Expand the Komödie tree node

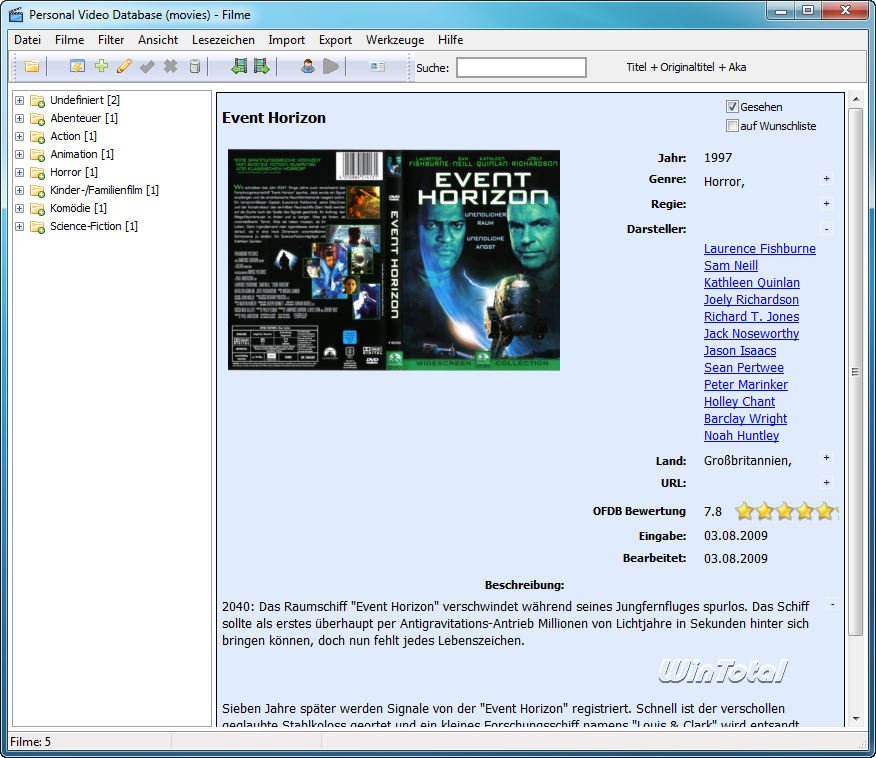click(20, 208)
